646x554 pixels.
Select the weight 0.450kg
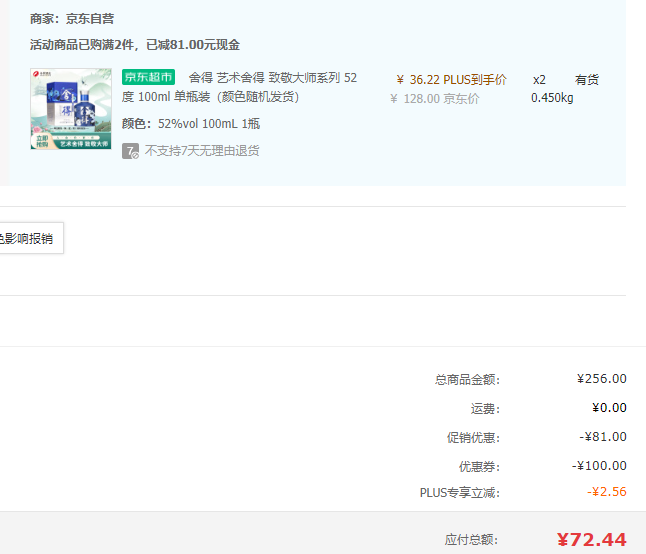click(x=552, y=98)
